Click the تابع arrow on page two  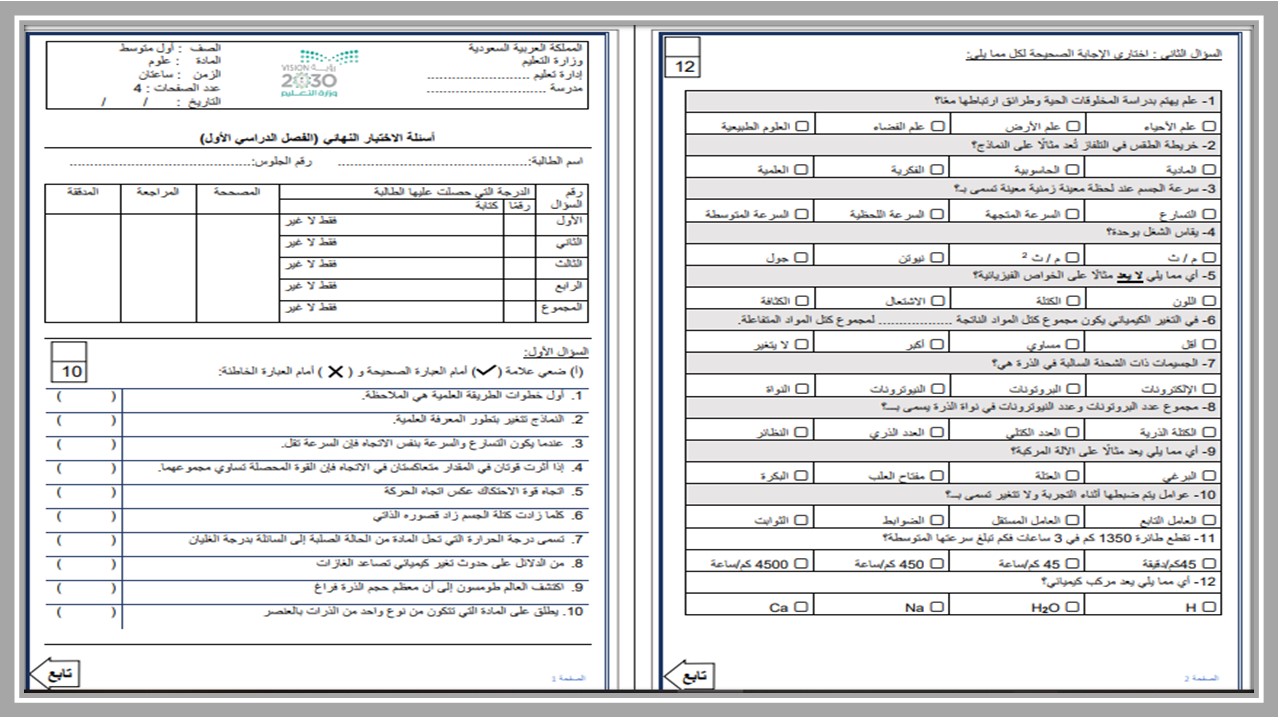coord(689,676)
